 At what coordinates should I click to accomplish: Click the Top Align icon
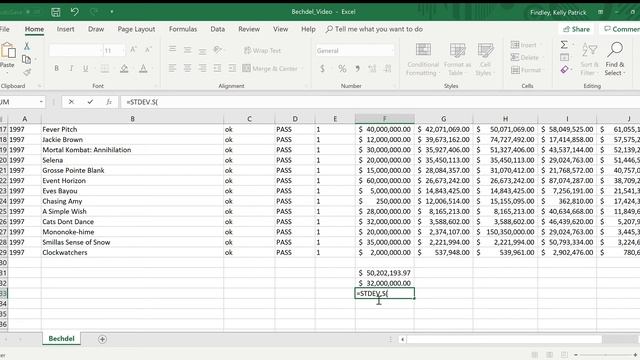point(173,50)
